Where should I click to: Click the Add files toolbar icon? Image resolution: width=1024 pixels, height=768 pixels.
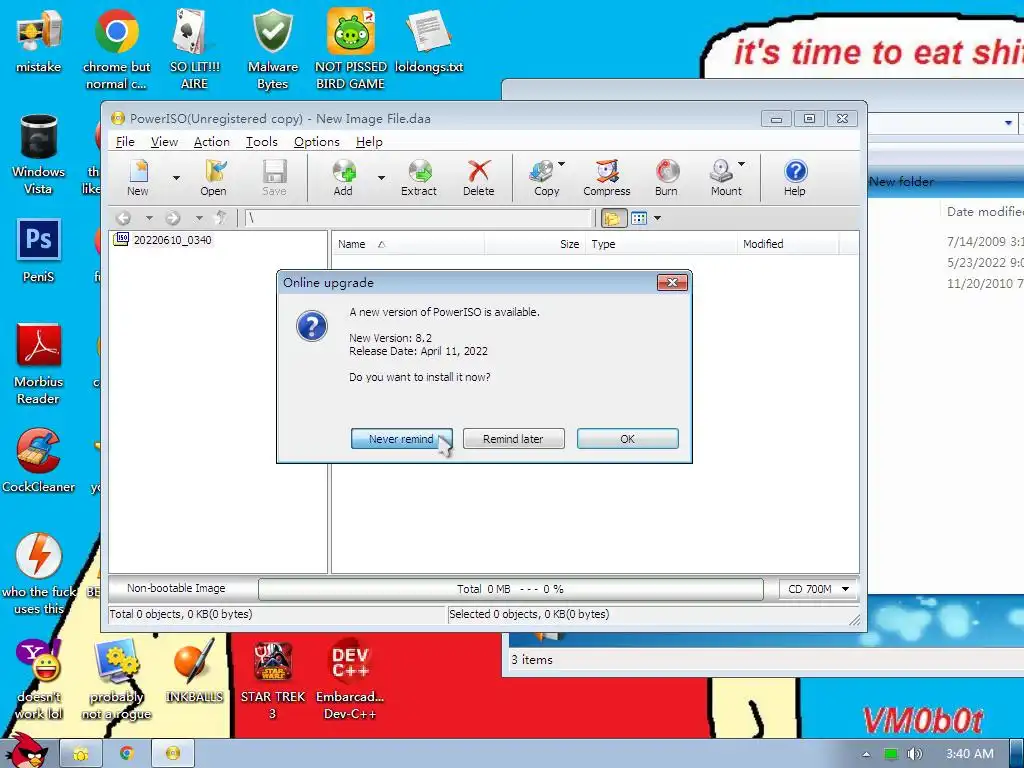(x=344, y=177)
